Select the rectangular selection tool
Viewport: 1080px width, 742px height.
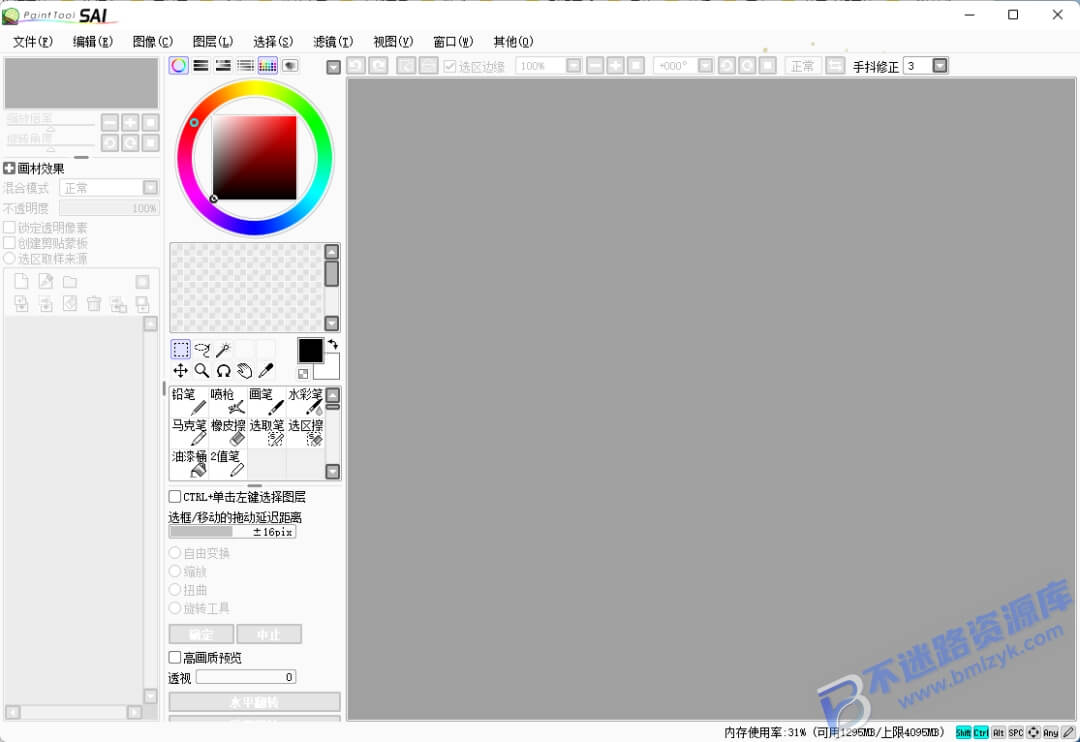pos(180,349)
